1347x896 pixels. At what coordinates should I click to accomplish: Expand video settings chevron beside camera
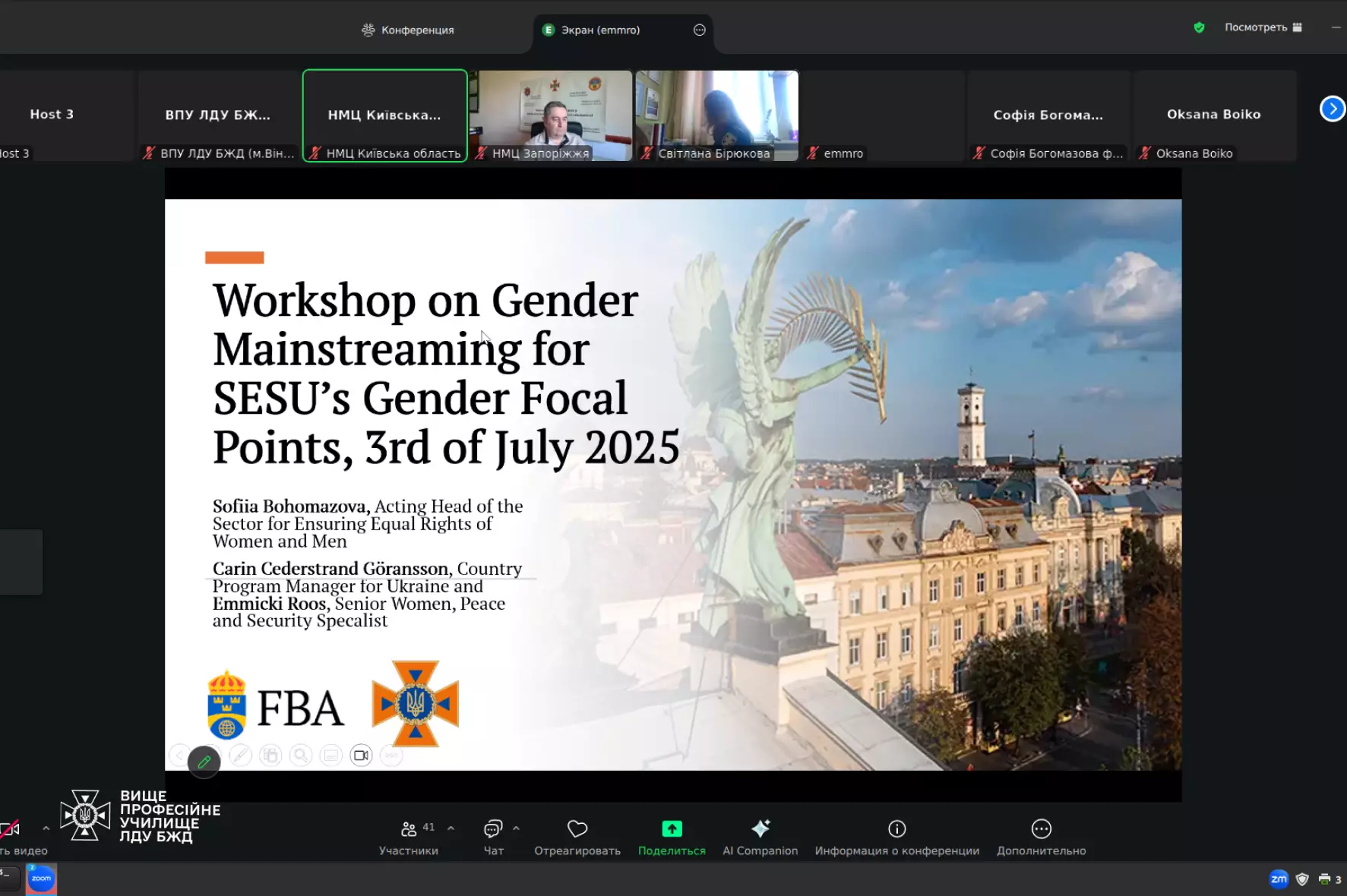click(46, 828)
